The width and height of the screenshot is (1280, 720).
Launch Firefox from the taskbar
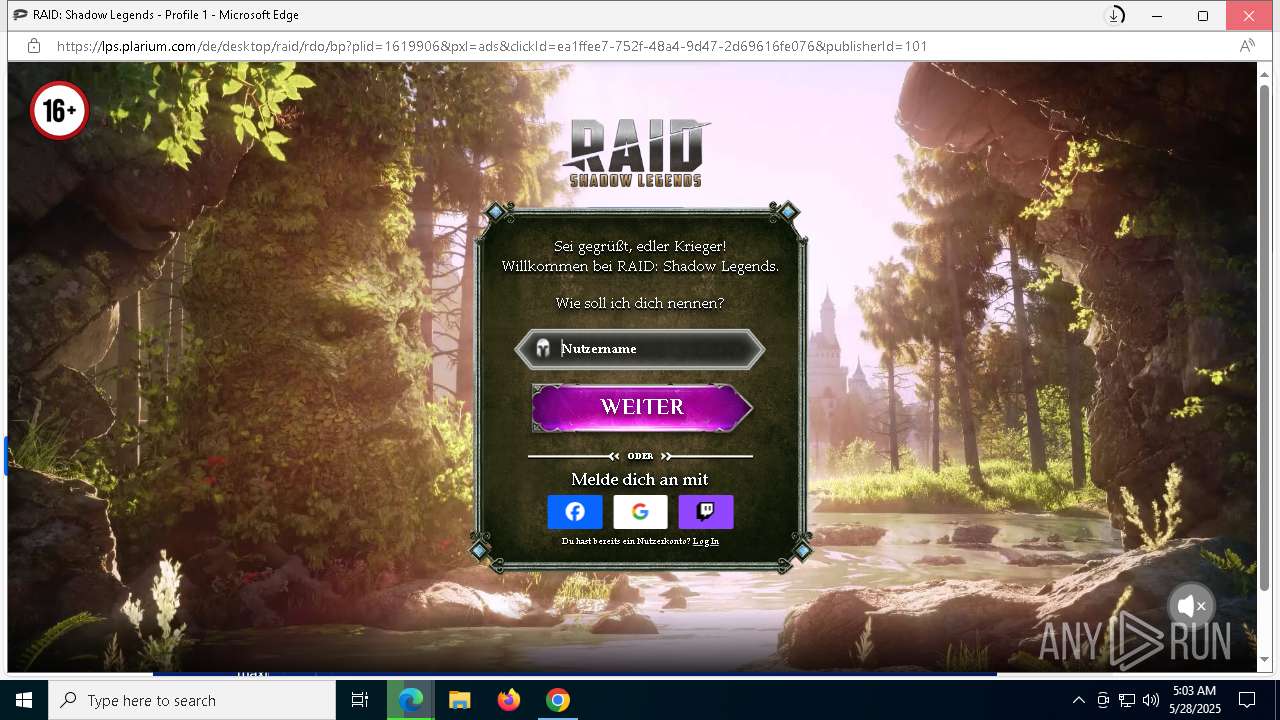pos(509,700)
